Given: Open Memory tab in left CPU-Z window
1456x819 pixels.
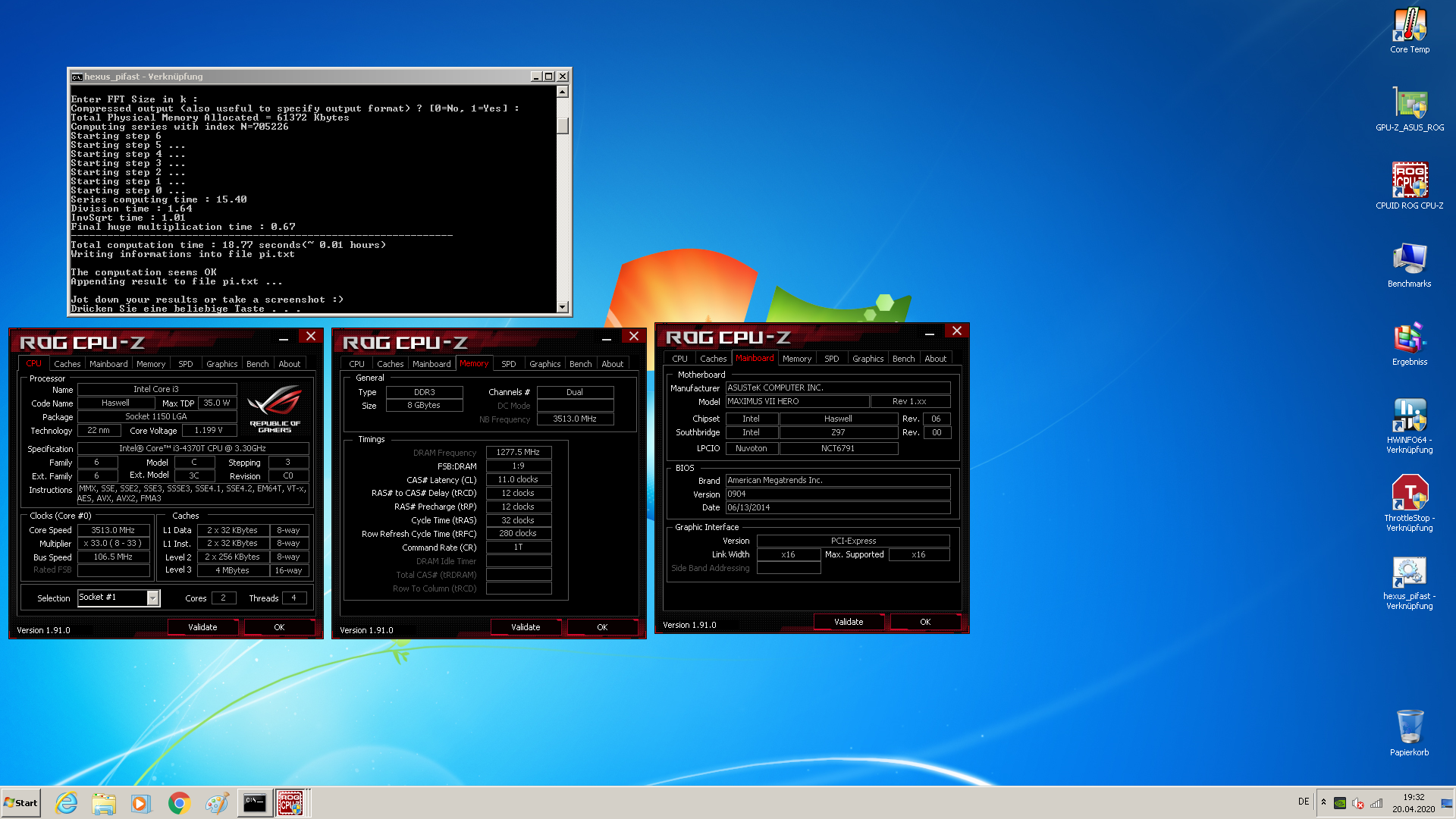Looking at the screenshot, I should coord(151,364).
